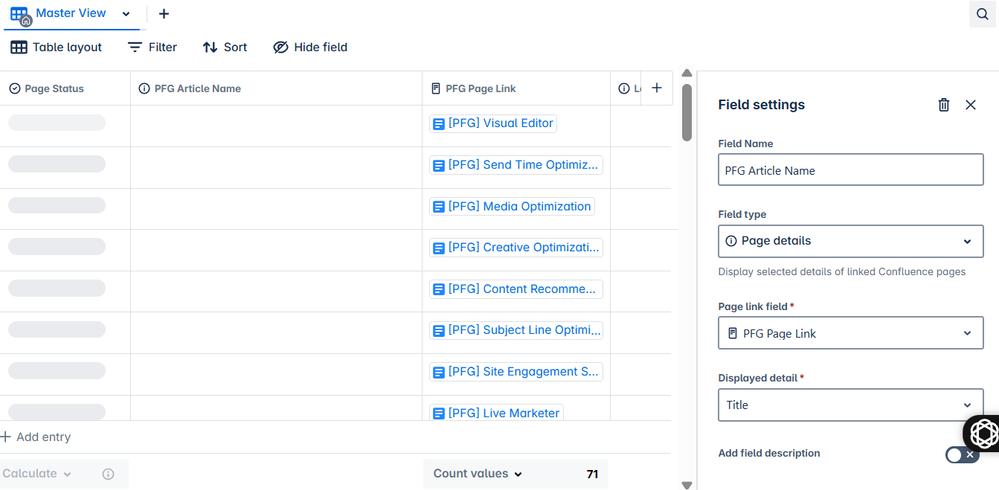The width and height of the screenshot is (999, 490).
Task: Edit the Field Name text box
Action: [850, 170]
